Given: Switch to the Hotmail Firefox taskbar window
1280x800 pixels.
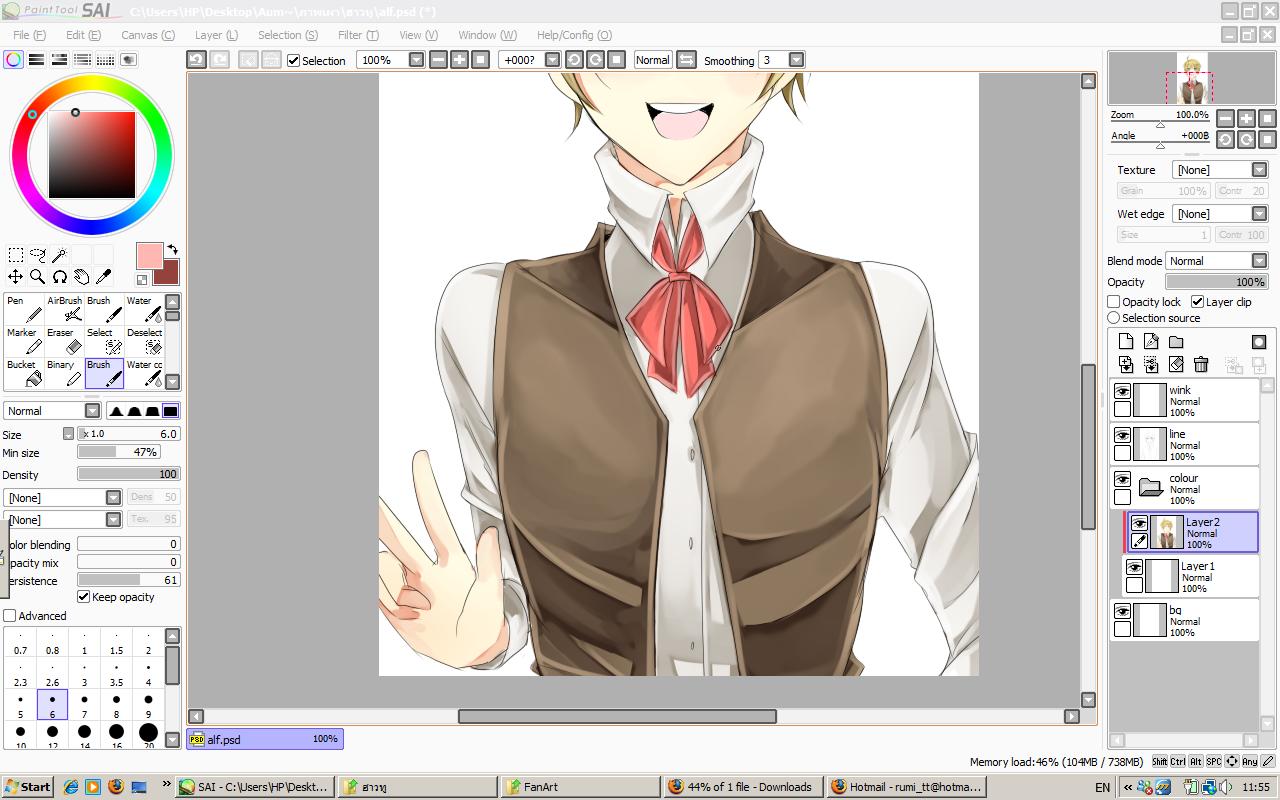Looking at the screenshot, I should click(x=908, y=787).
